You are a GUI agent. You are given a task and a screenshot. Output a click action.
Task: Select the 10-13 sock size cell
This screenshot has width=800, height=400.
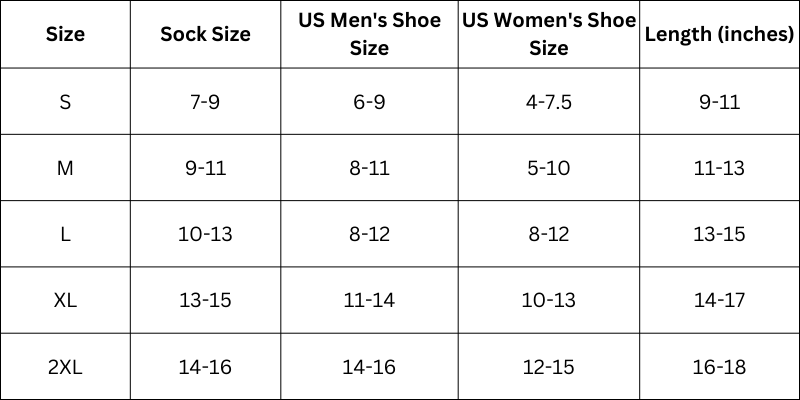[205, 234]
